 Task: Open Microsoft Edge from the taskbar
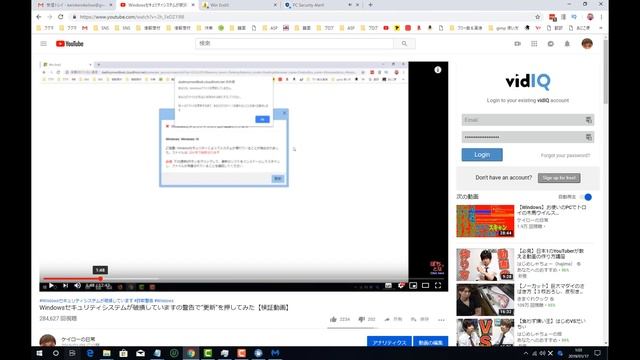[x=90, y=353]
